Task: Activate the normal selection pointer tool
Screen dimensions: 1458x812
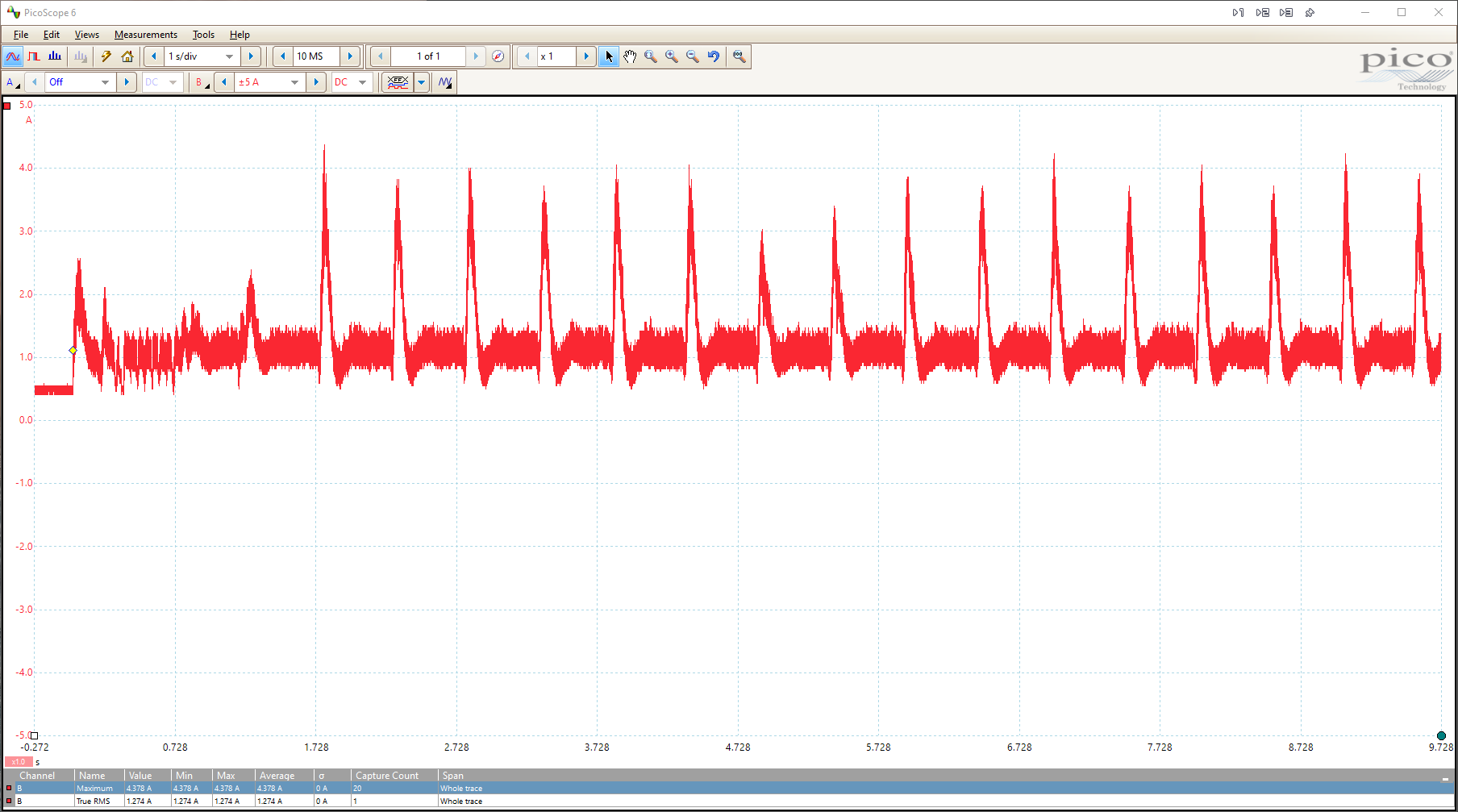Action: (x=609, y=56)
